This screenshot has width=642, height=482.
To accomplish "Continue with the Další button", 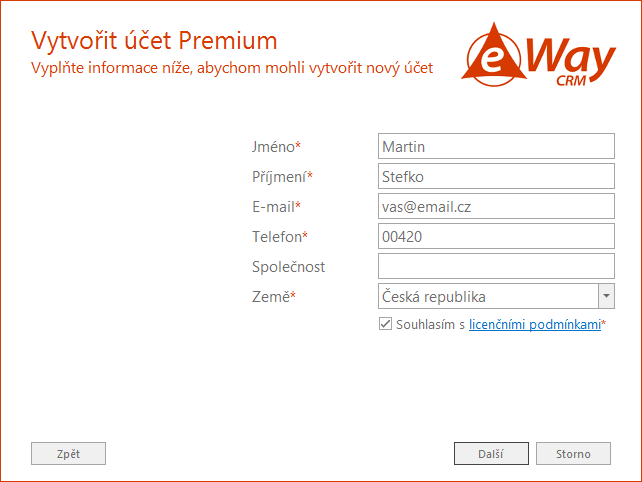I will tap(491, 453).
